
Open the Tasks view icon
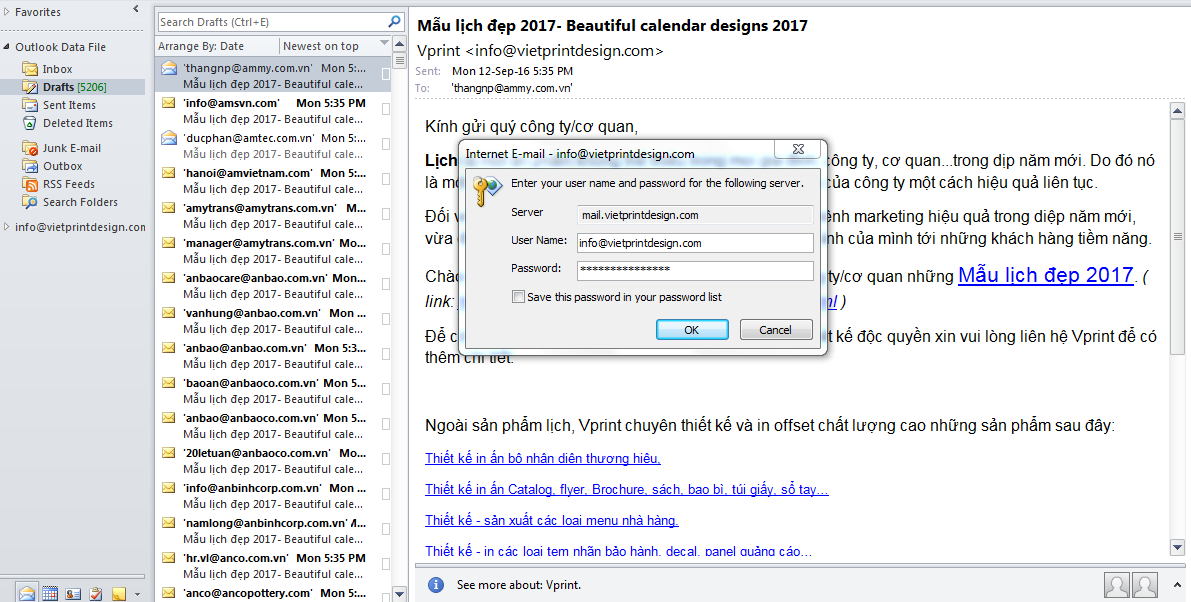[96, 594]
